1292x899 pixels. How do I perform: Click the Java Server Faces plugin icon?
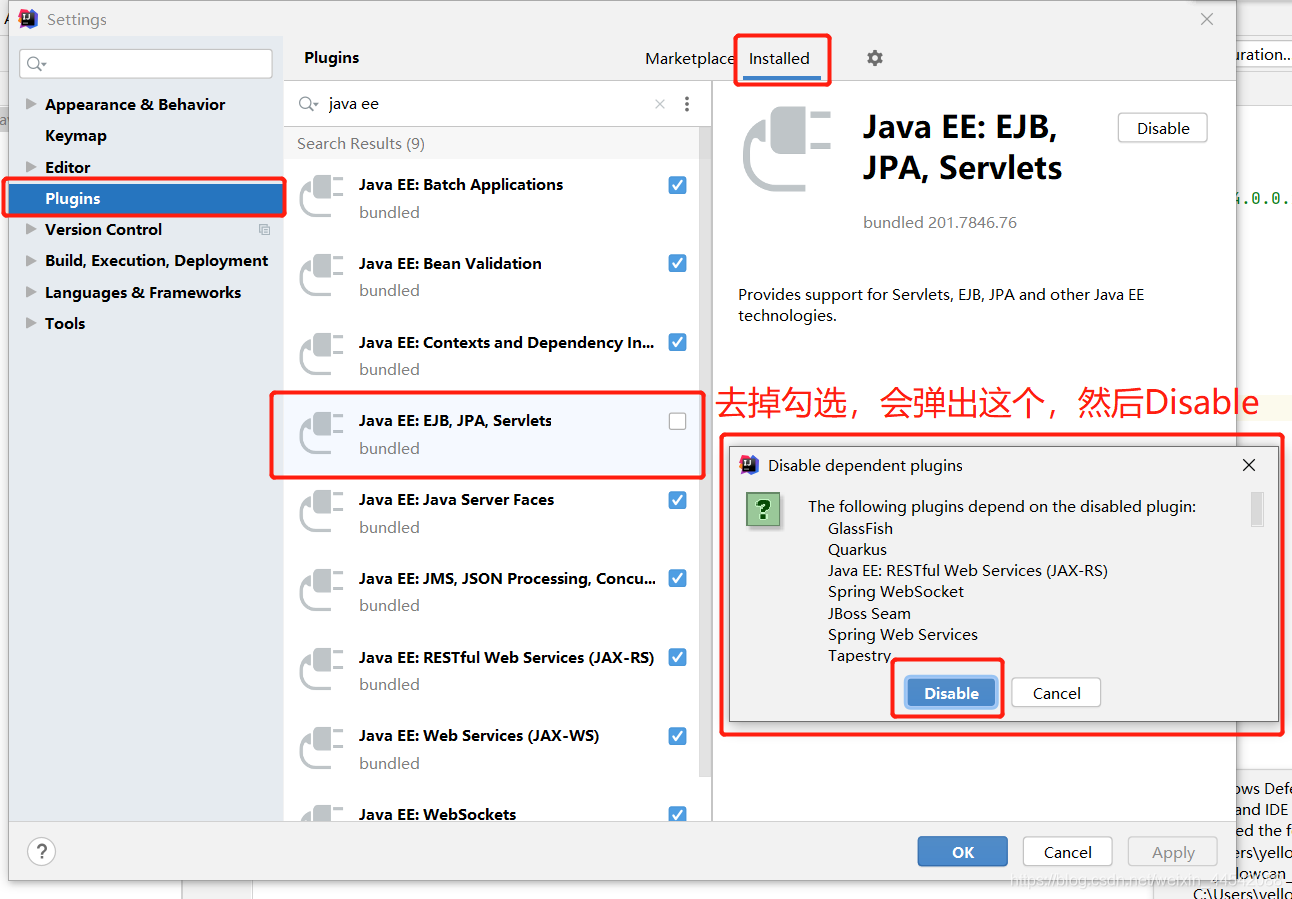[x=322, y=513]
